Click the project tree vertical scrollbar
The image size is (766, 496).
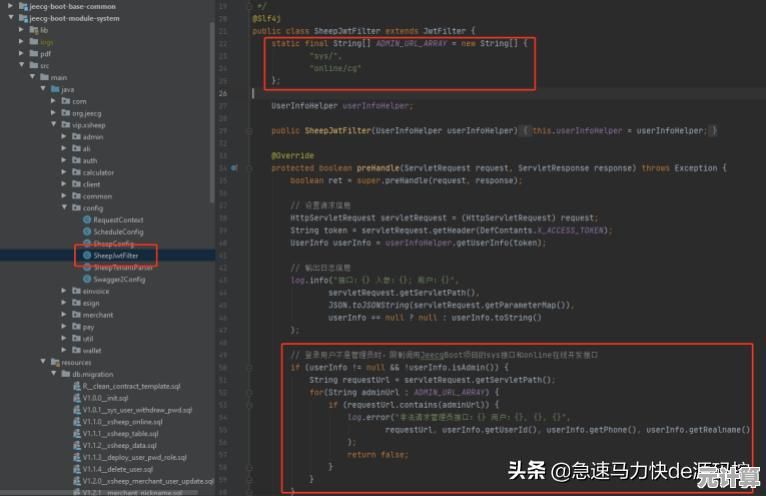[212, 100]
